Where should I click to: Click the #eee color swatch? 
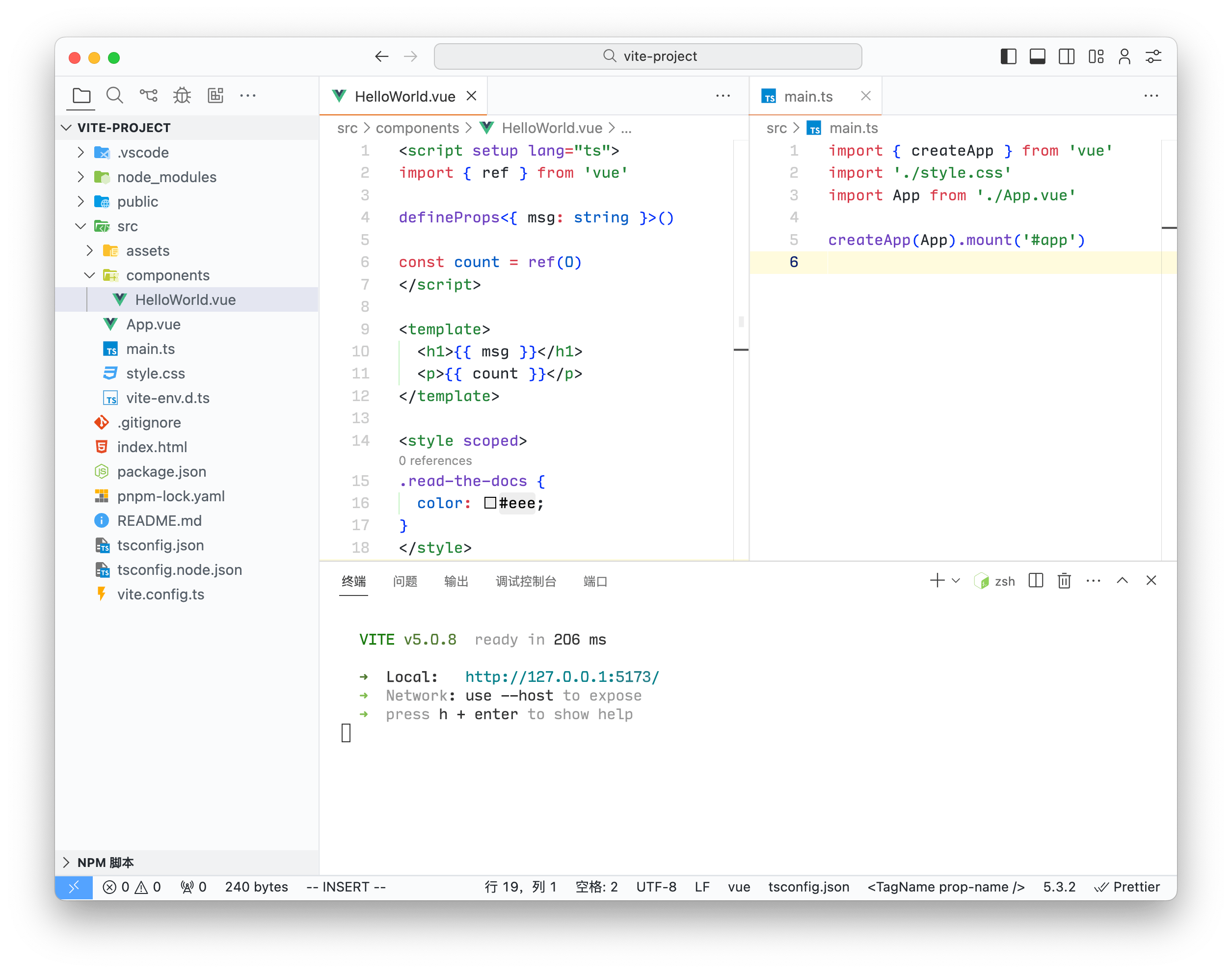click(490, 503)
